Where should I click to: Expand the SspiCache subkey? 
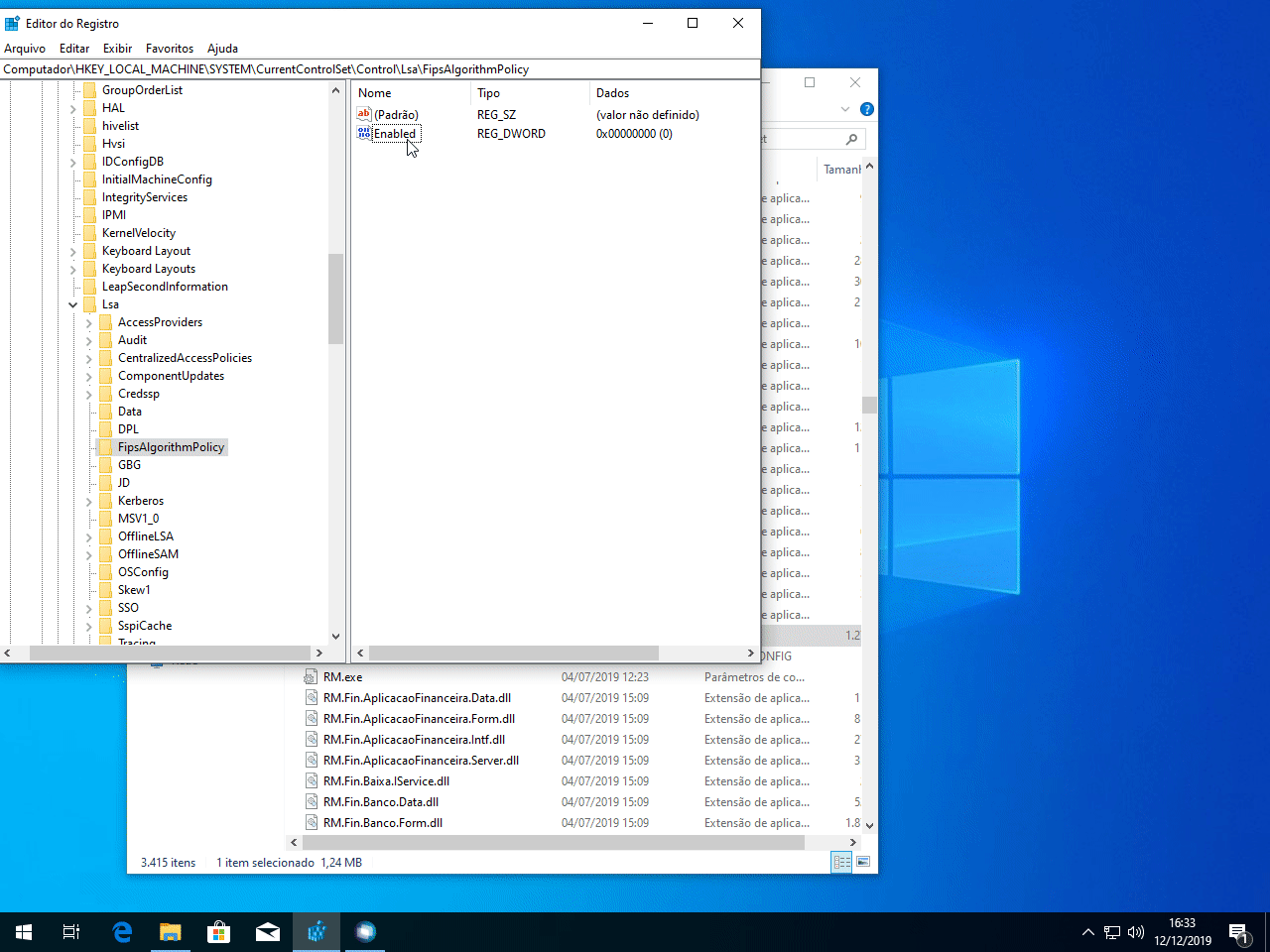point(89,626)
